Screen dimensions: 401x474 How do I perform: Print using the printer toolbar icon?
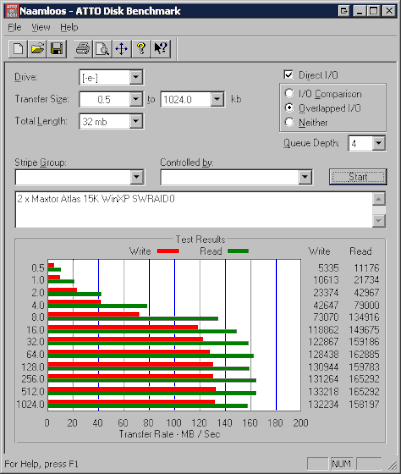(83, 49)
